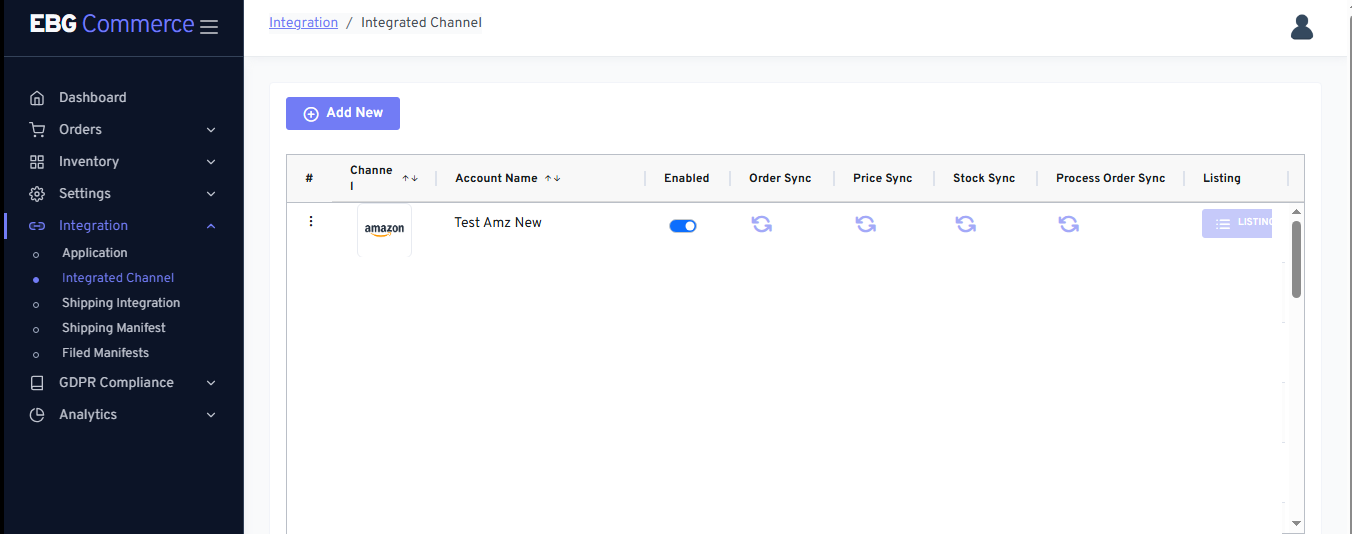Open the user profile avatar icon
The height and width of the screenshot is (534, 1352).
pyautogui.click(x=1301, y=27)
